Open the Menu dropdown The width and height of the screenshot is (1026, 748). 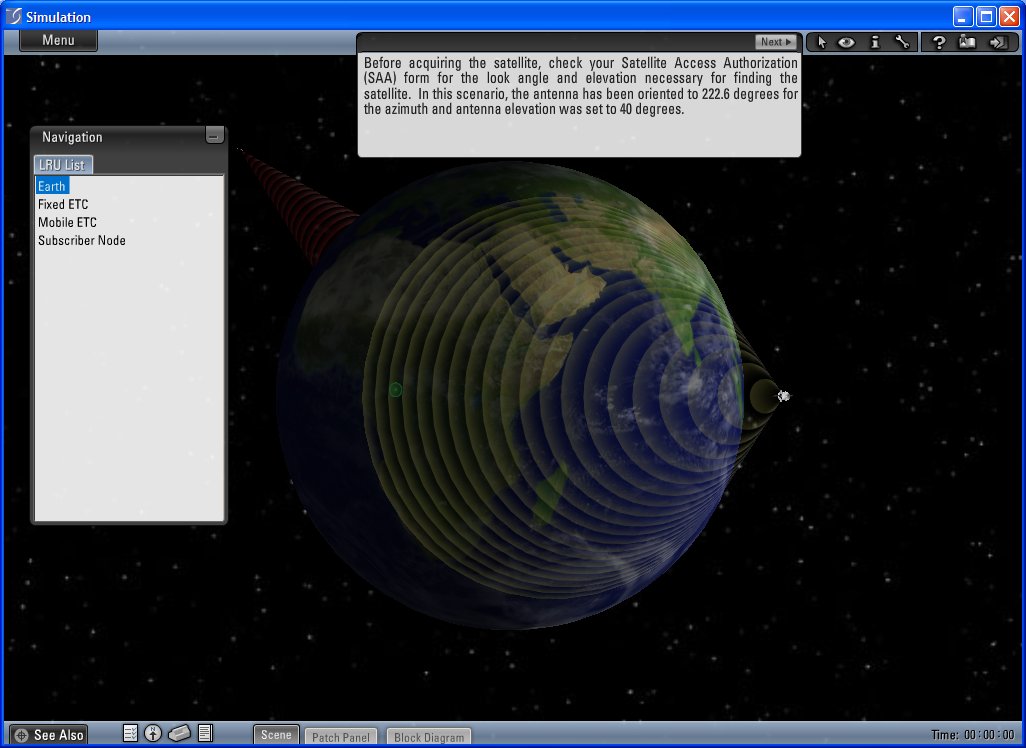tap(59, 40)
